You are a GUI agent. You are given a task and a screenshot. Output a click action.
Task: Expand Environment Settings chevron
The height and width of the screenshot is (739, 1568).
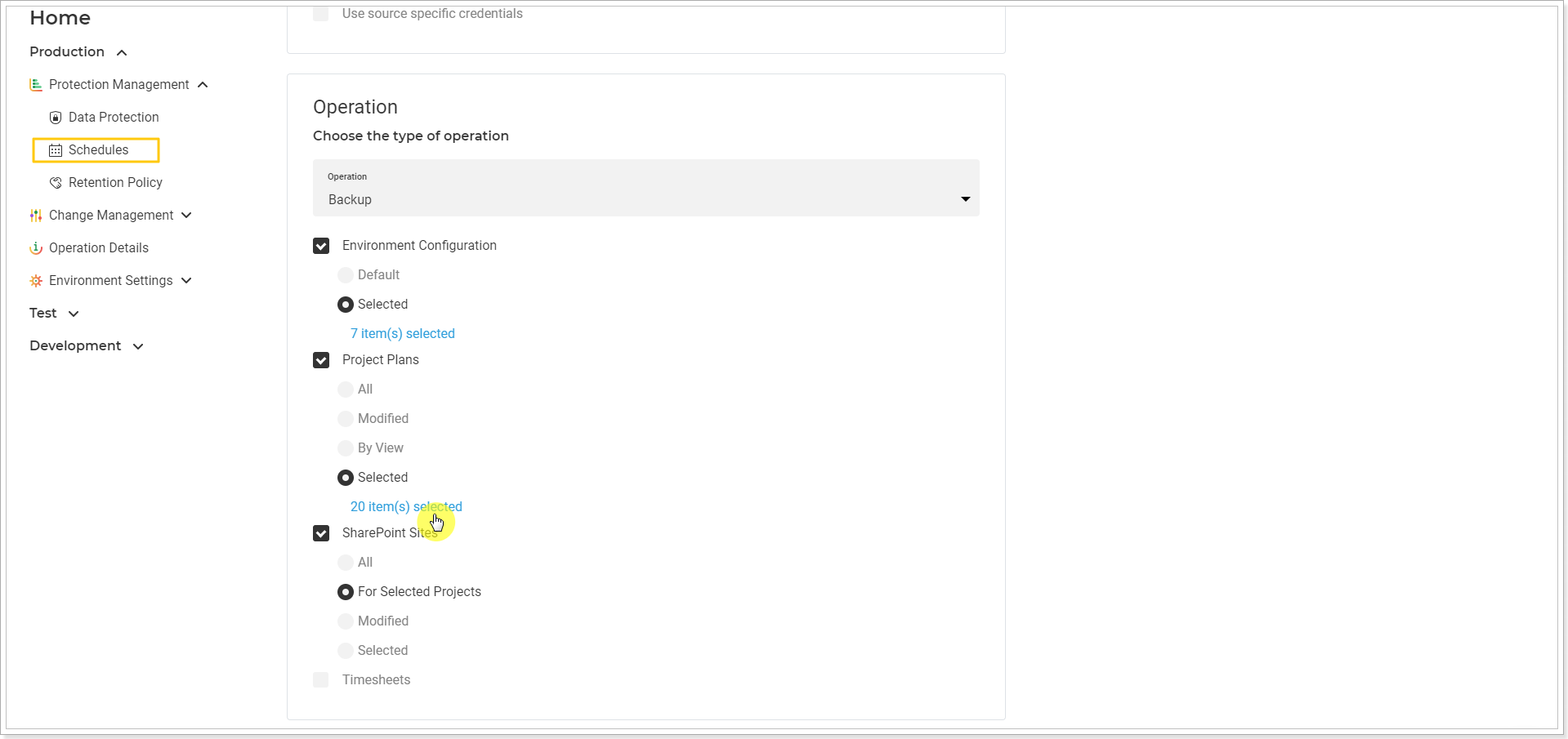tap(186, 281)
